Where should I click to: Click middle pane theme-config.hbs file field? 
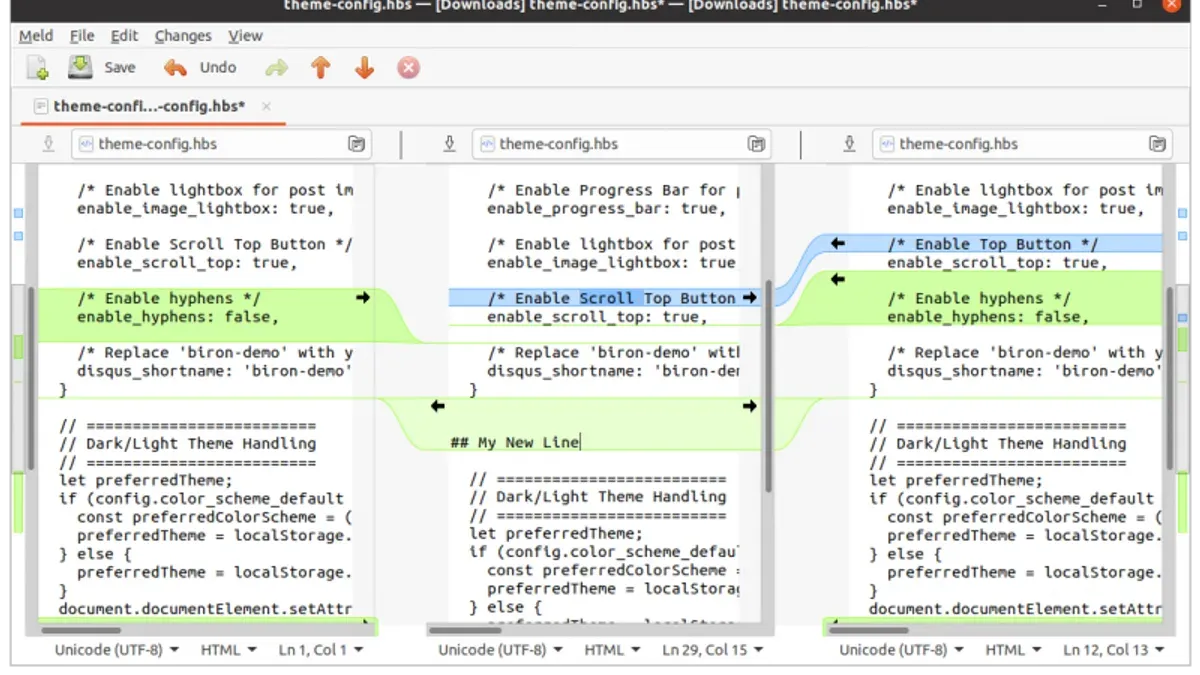coord(621,144)
